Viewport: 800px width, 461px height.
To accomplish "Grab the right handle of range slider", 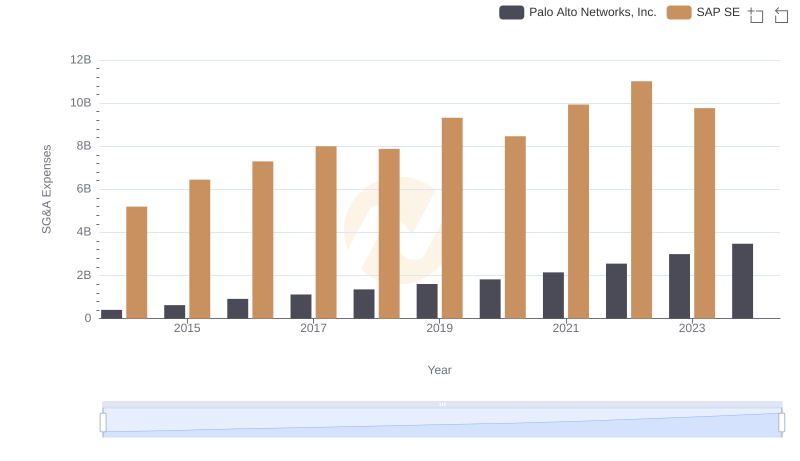I will pyautogui.click(x=782, y=423).
